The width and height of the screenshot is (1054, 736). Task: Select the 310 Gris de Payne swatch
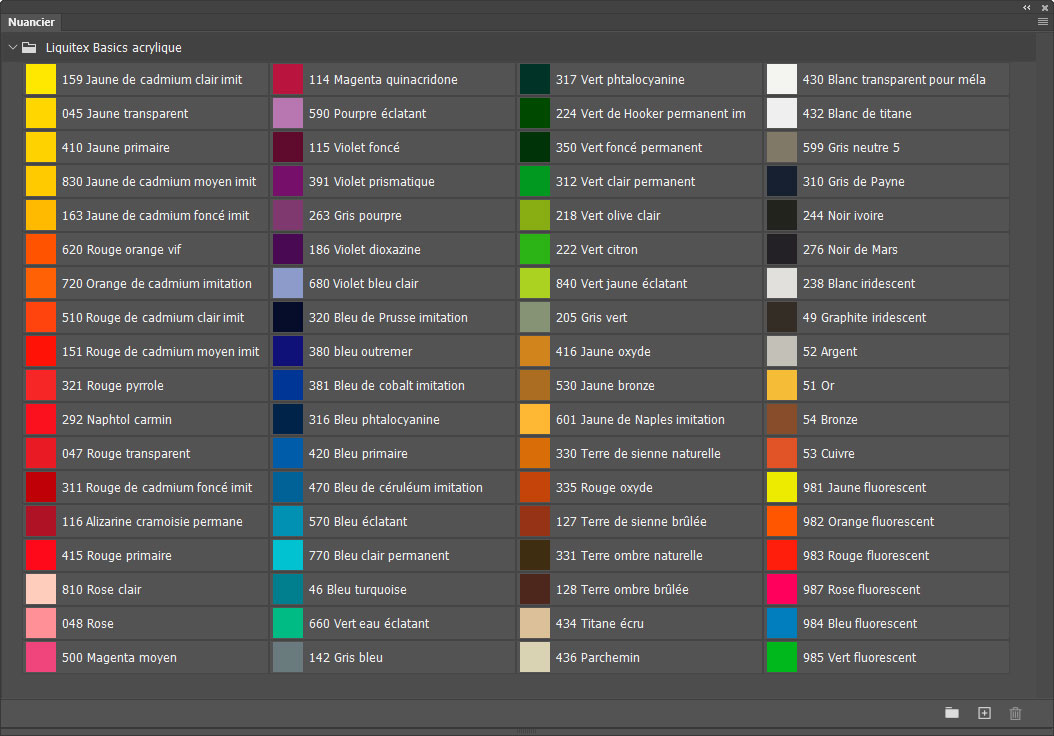pyautogui.click(x=782, y=182)
